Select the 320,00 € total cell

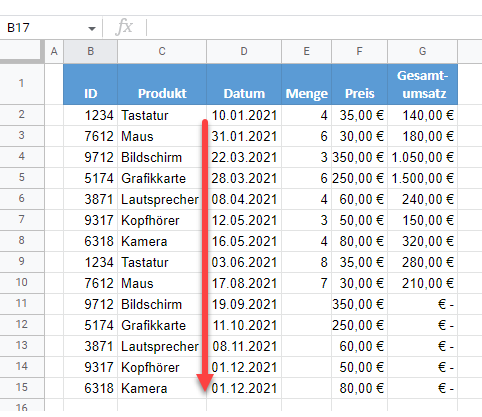422,241
